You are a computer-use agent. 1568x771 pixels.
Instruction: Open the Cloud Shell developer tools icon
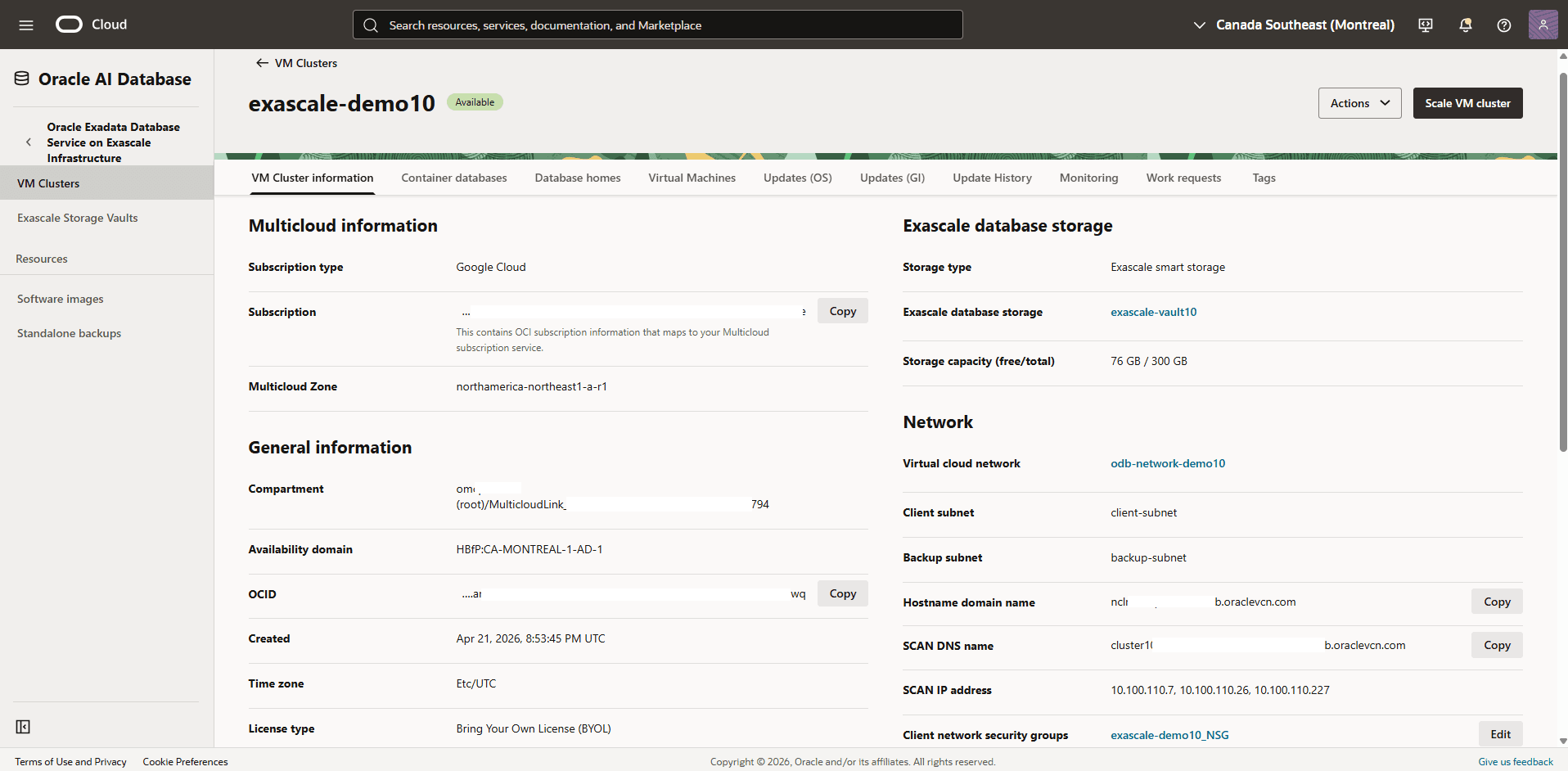point(1426,25)
